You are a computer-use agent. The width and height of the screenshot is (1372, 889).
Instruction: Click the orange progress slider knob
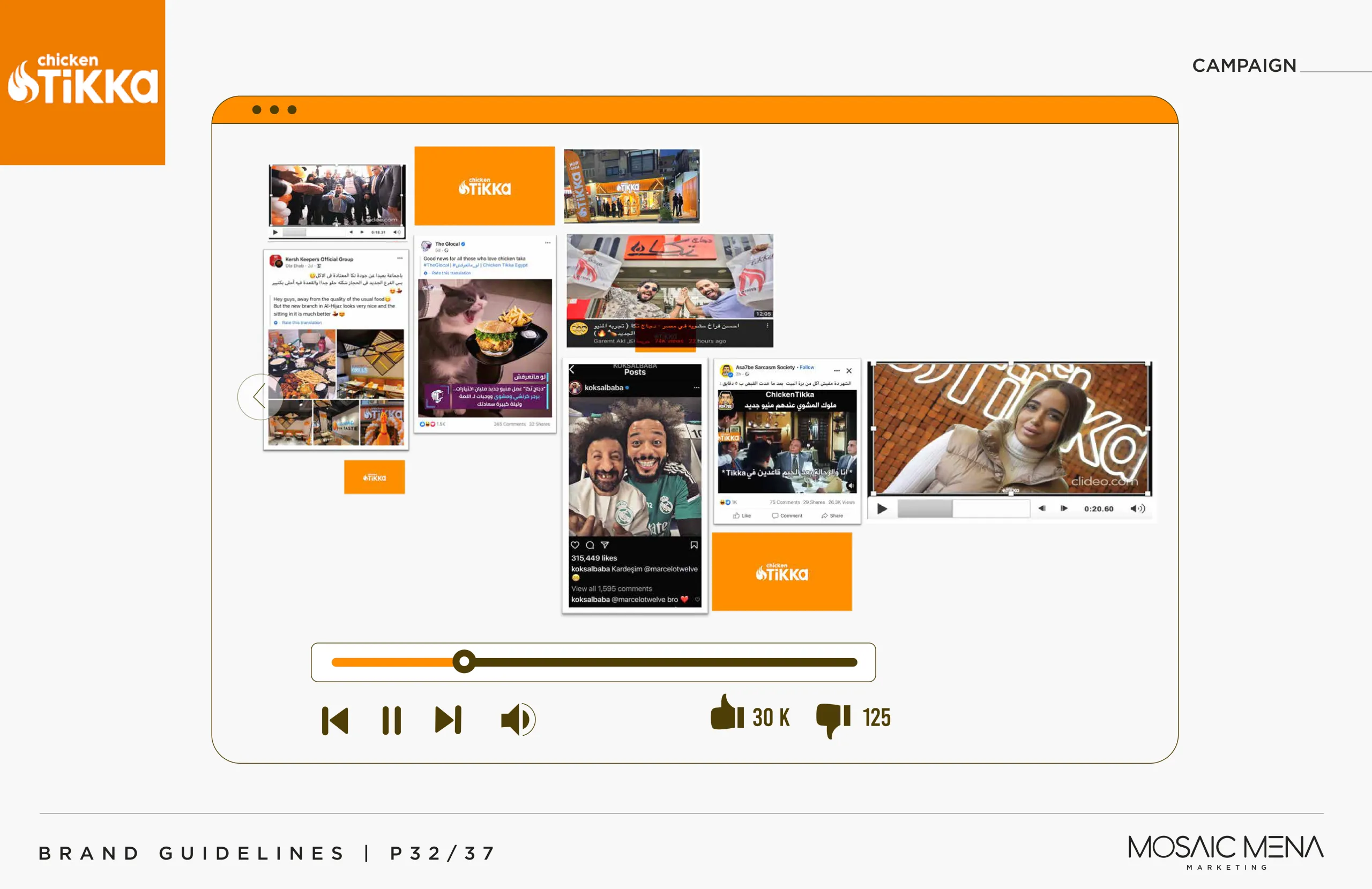[x=464, y=662]
